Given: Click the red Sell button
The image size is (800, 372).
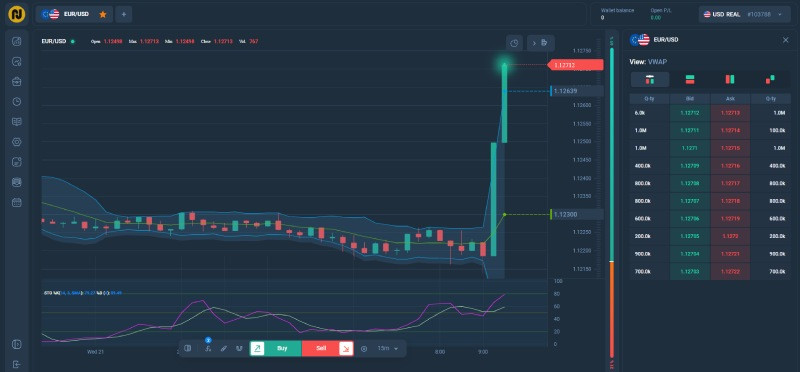Looking at the screenshot, I should point(328,349).
